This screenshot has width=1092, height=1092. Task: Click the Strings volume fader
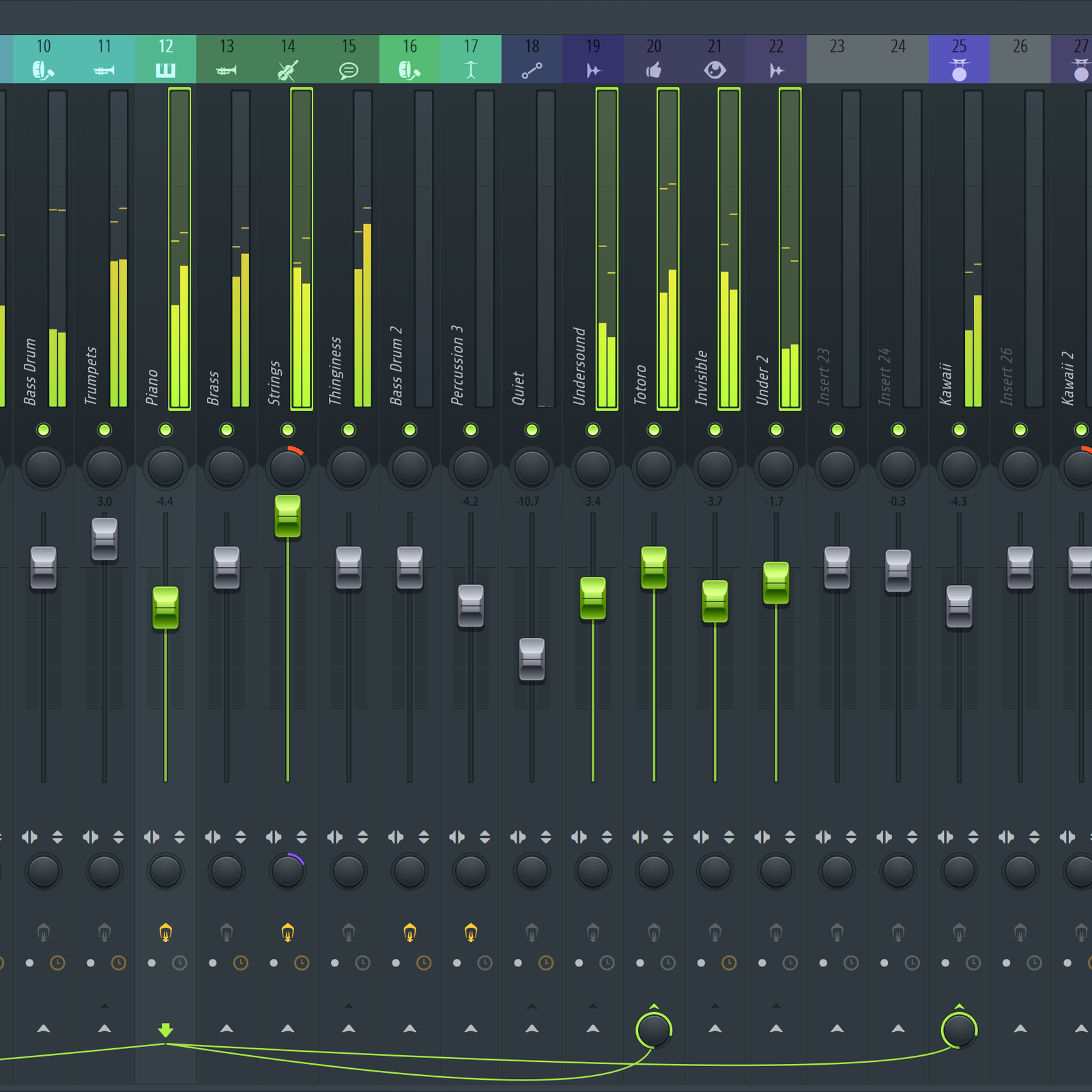click(287, 516)
